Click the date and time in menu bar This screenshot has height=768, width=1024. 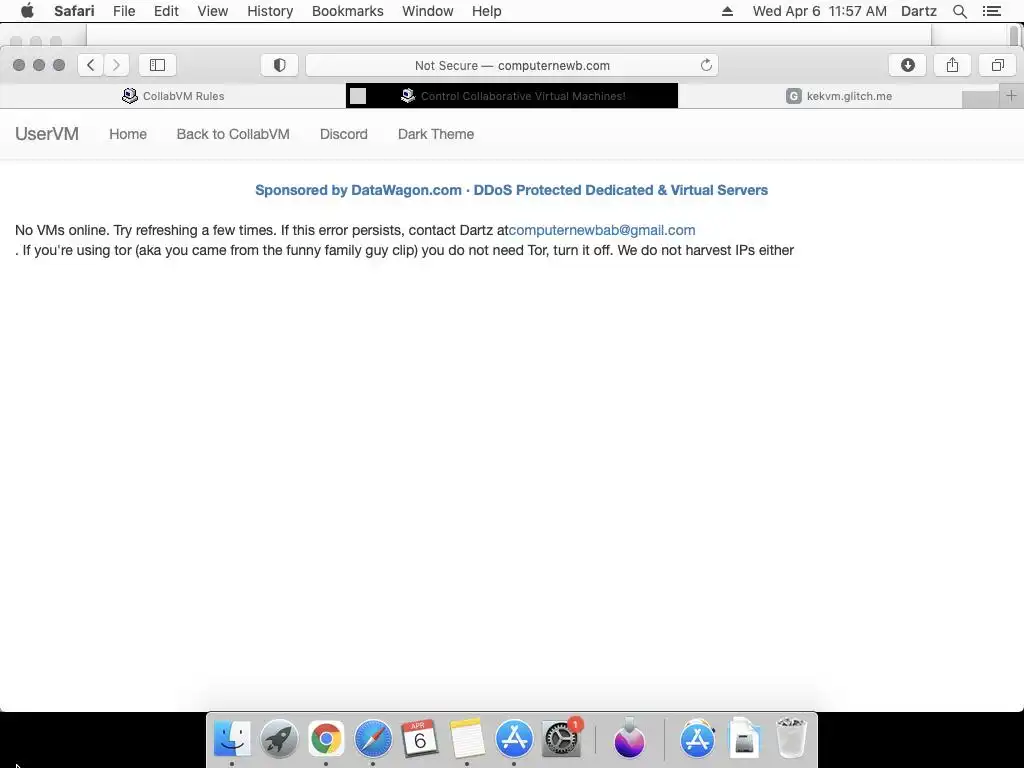click(x=820, y=11)
